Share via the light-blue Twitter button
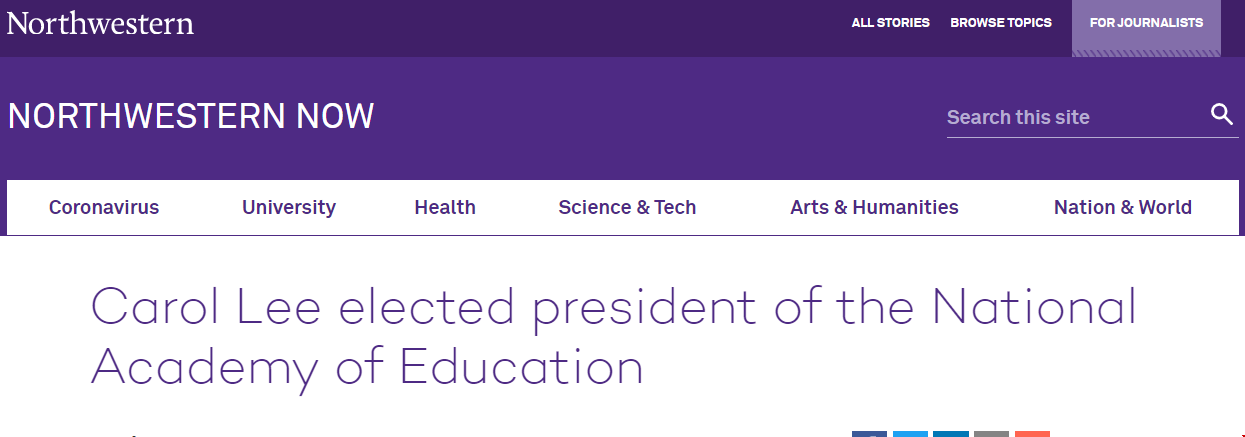The width and height of the screenshot is (1245, 437). [910, 434]
